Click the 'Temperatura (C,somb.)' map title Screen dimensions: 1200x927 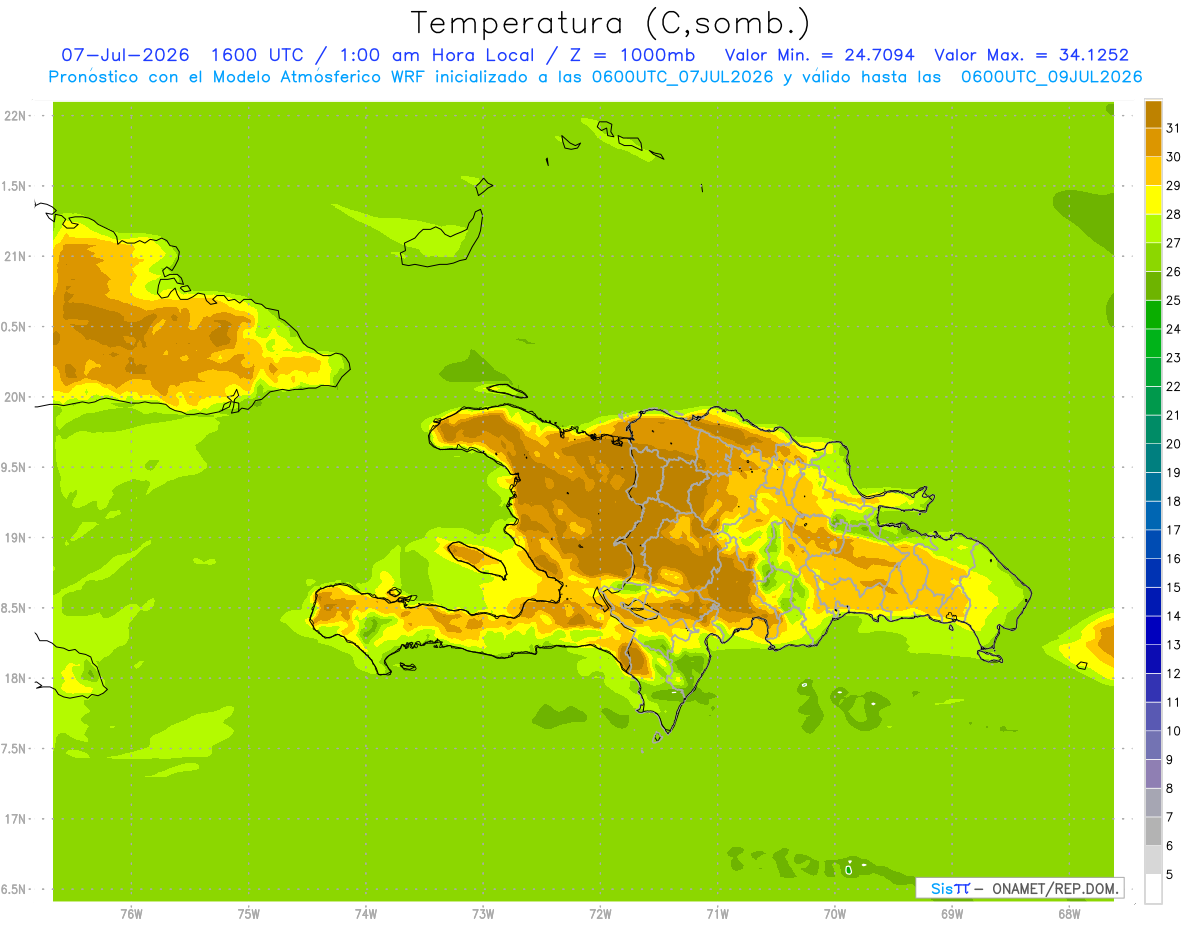coord(611,23)
